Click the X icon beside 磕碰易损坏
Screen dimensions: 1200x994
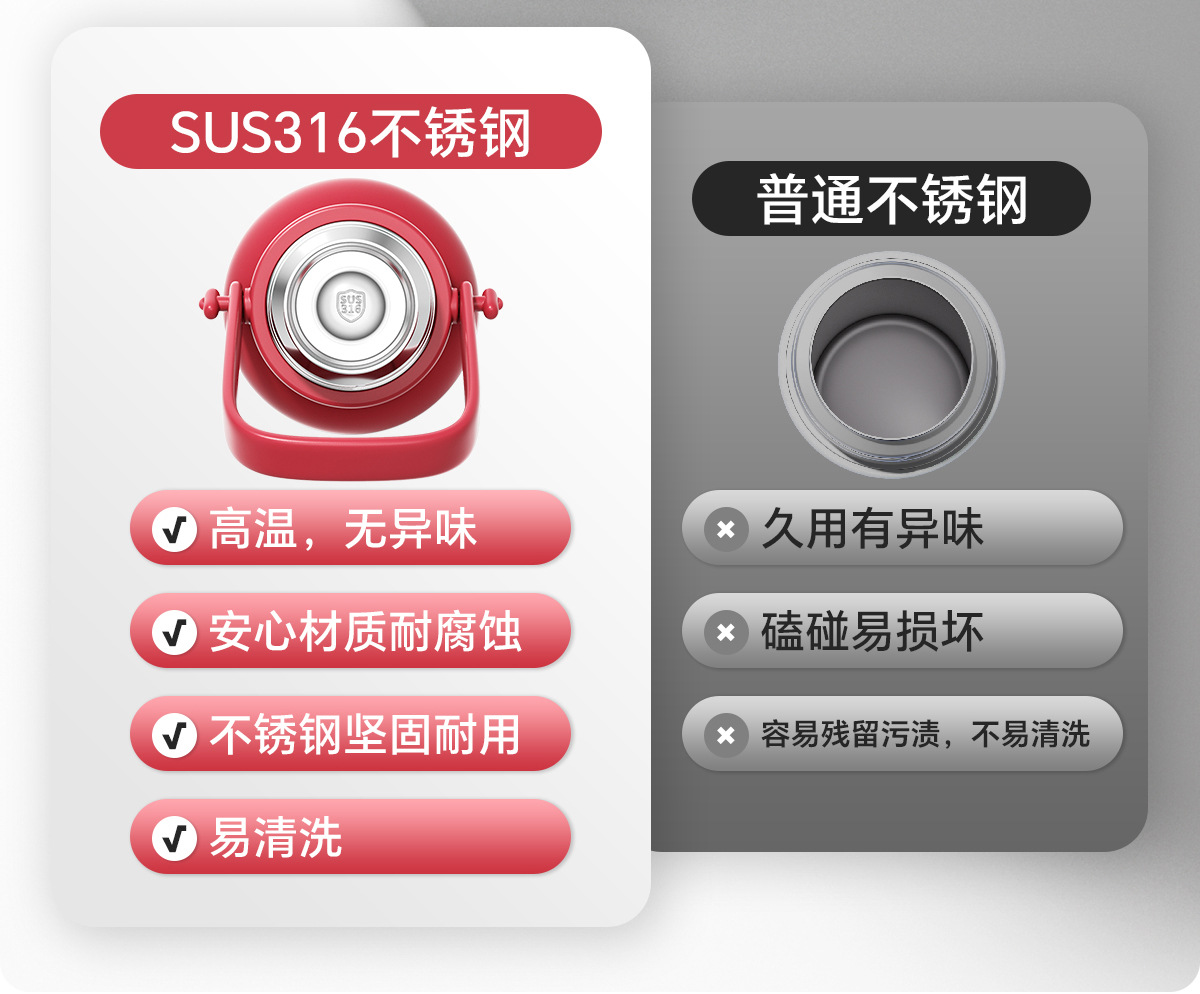[x=726, y=632]
